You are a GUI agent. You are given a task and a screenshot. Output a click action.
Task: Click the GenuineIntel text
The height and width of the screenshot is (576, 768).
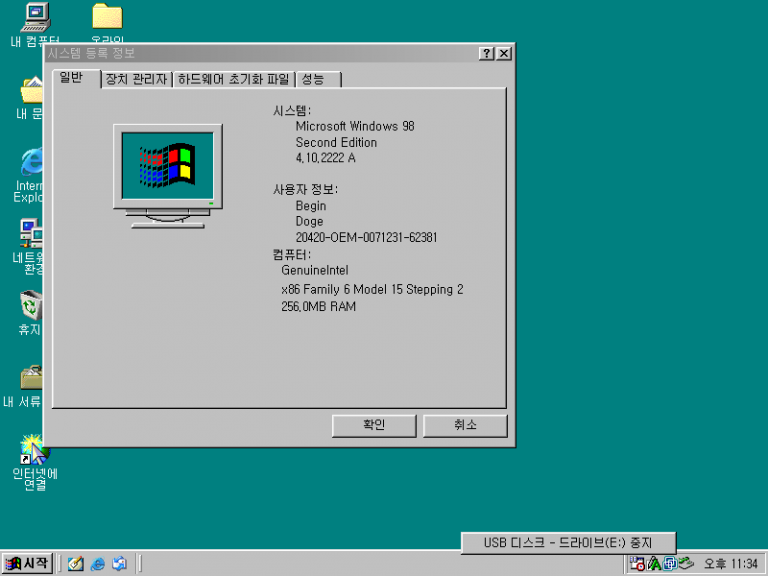point(315,270)
